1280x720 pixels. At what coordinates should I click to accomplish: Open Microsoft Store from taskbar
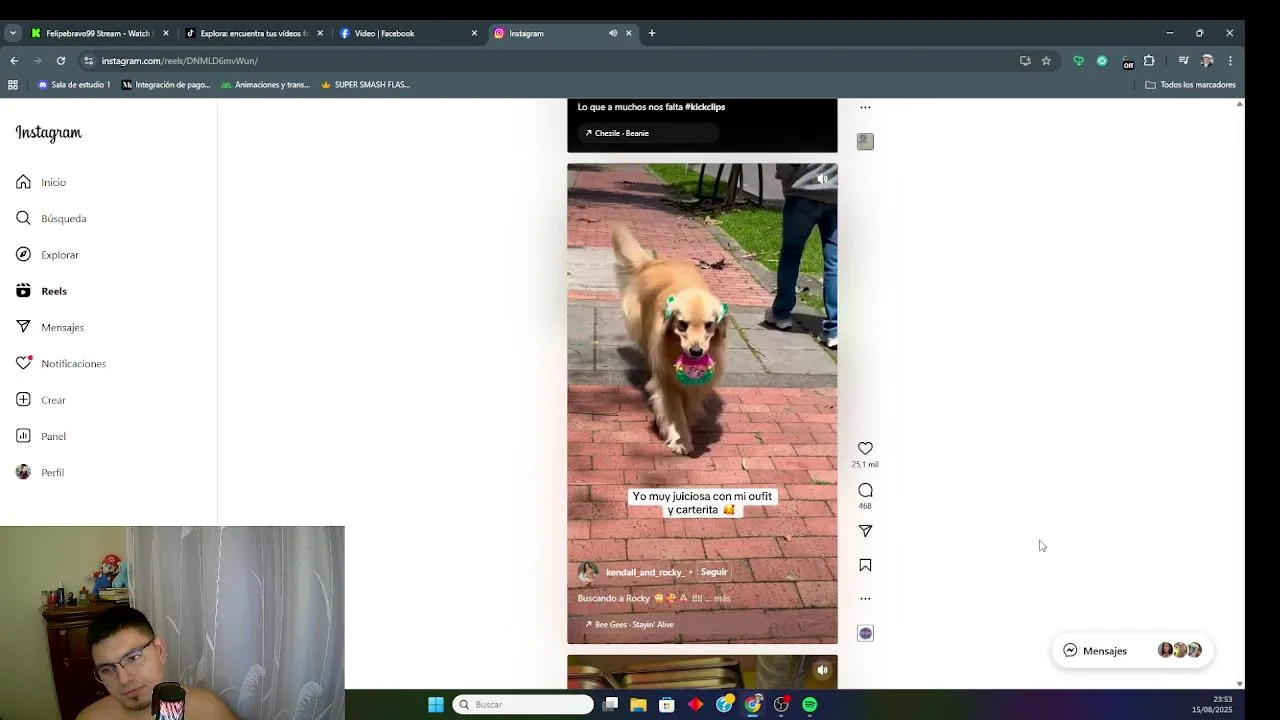tap(666, 704)
